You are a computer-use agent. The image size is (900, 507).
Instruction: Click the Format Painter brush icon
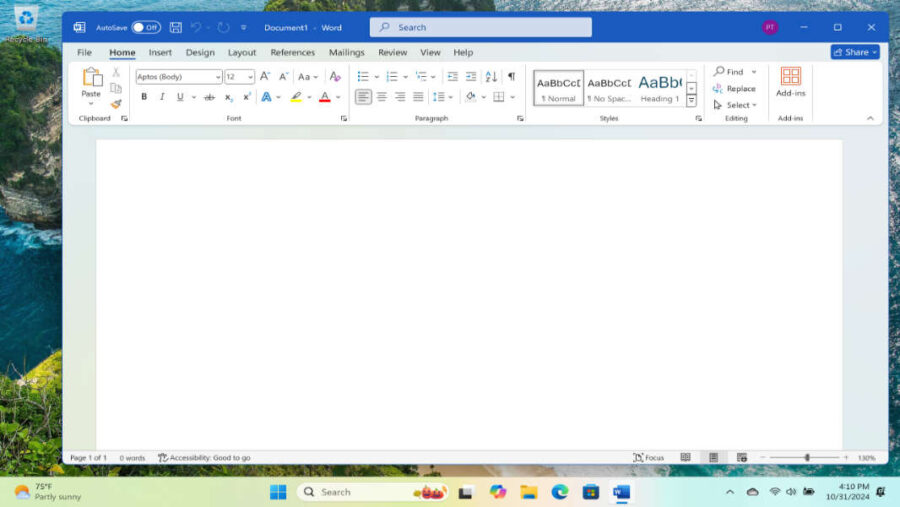point(116,104)
